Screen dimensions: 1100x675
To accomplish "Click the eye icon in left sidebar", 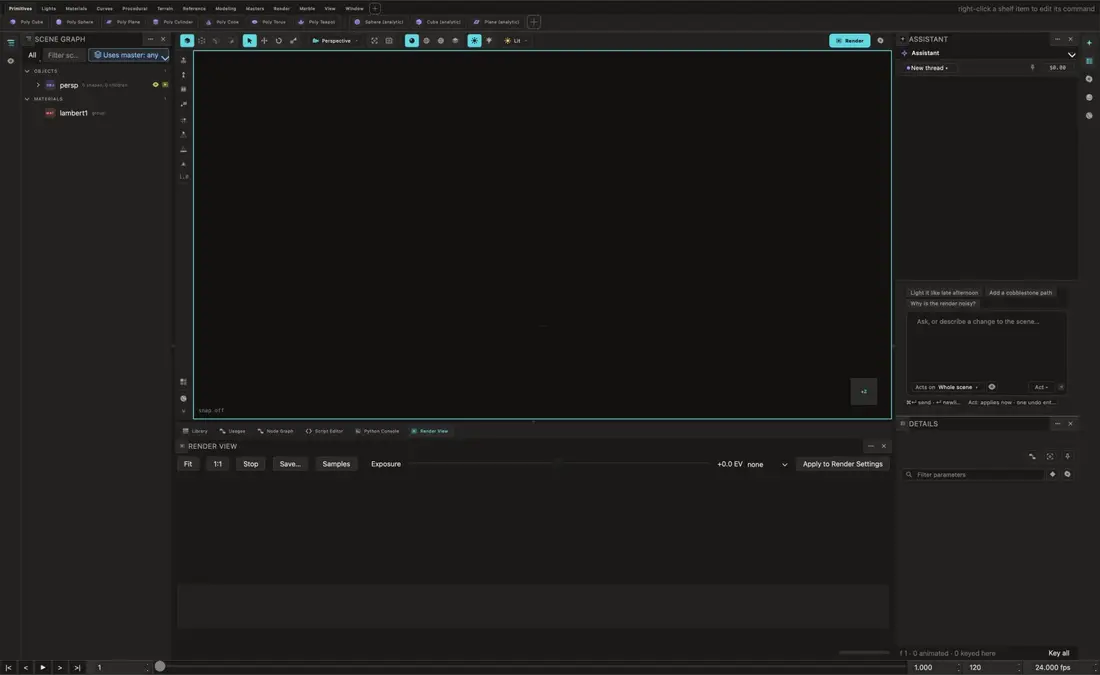I will (11, 61).
